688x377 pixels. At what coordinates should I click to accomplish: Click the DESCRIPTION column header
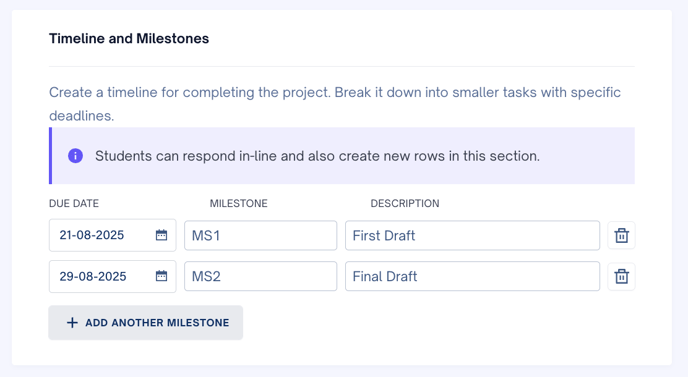pyautogui.click(x=405, y=203)
